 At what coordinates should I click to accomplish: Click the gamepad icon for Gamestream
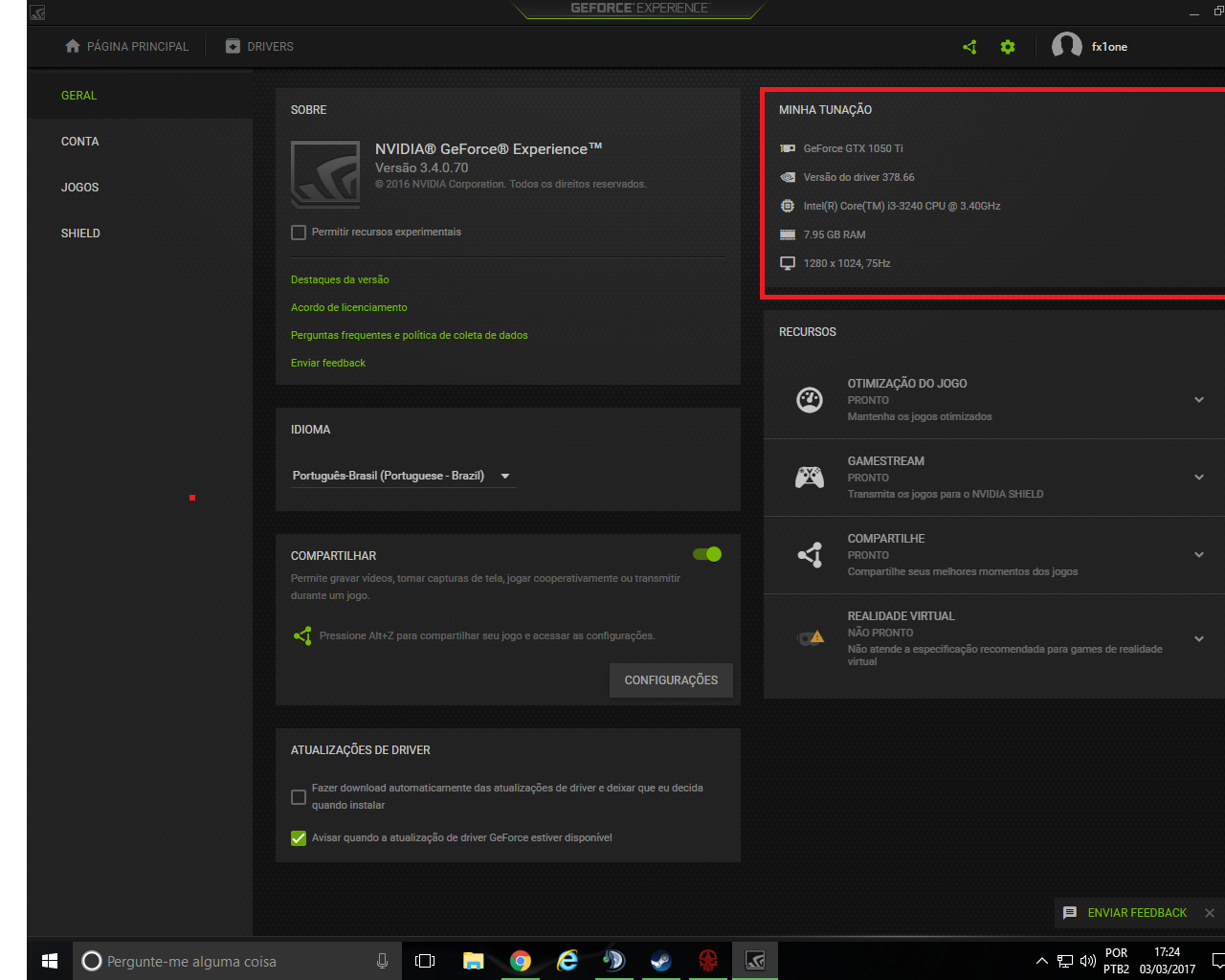pyautogui.click(x=810, y=477)
